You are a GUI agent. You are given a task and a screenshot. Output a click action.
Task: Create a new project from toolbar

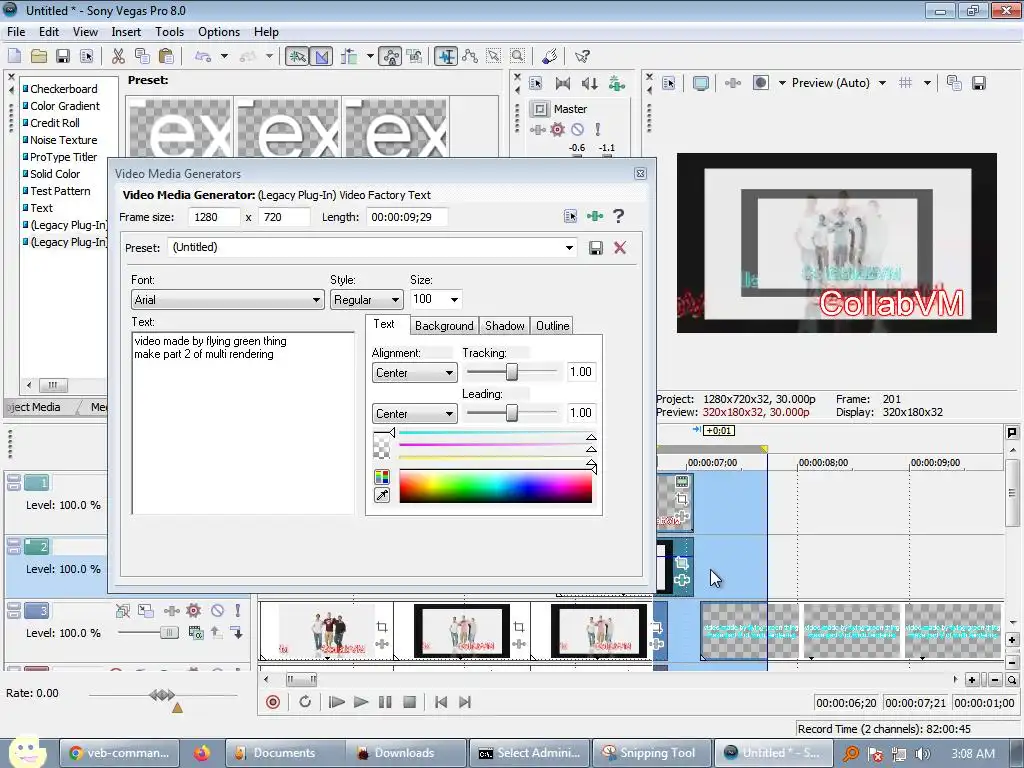pos(14,56)
